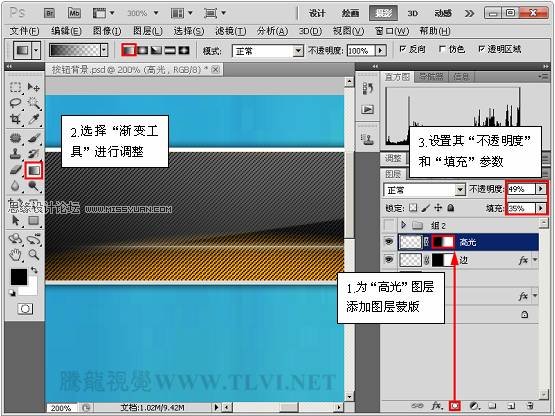Screen dimensions: 555x416
Task: Hide the 高光 layer visibility eye
Action: click(389, 242)
